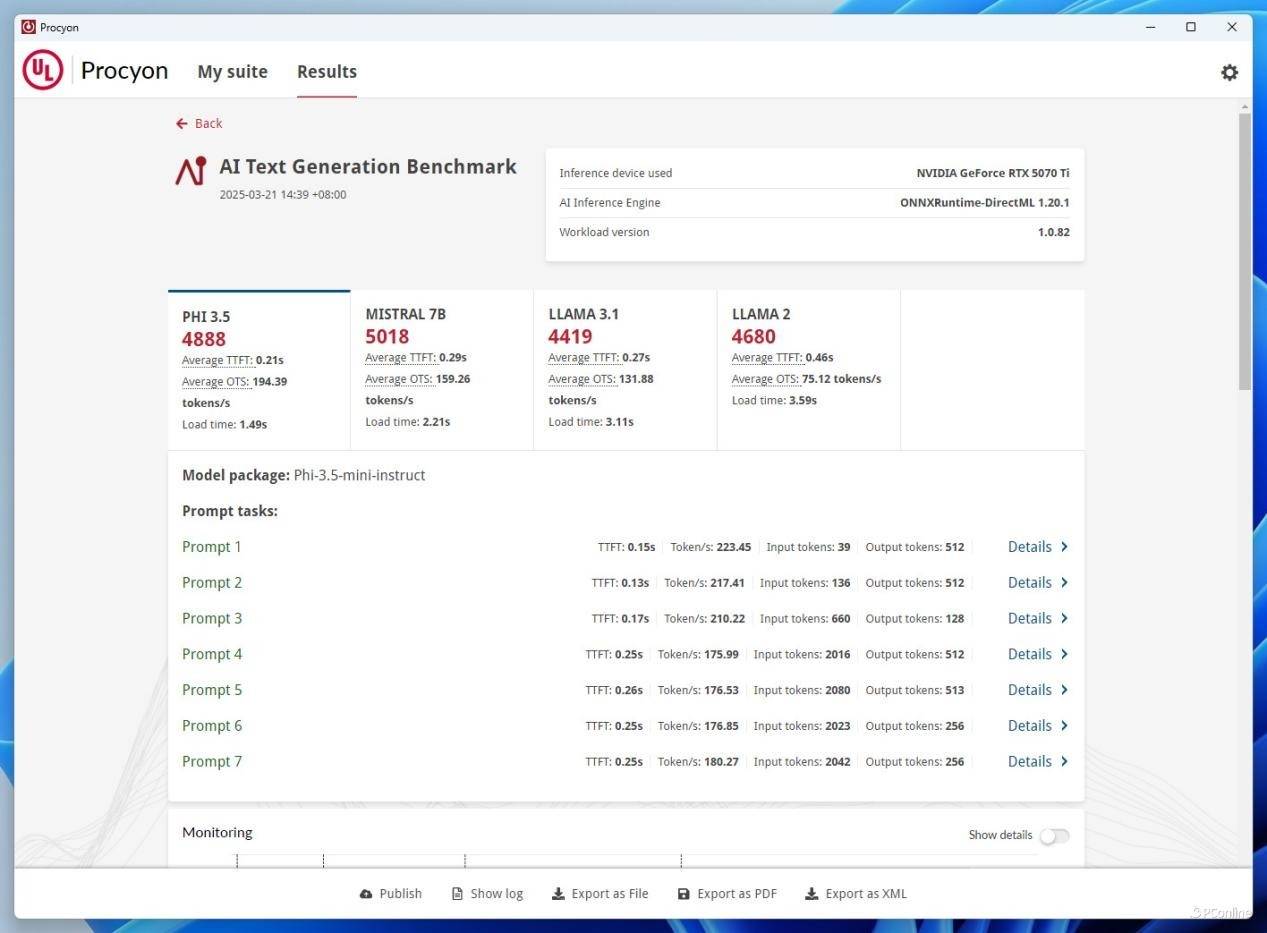Click the back arrow icon
Viewport: 1267px width, 933px height.
click(181, 123)
